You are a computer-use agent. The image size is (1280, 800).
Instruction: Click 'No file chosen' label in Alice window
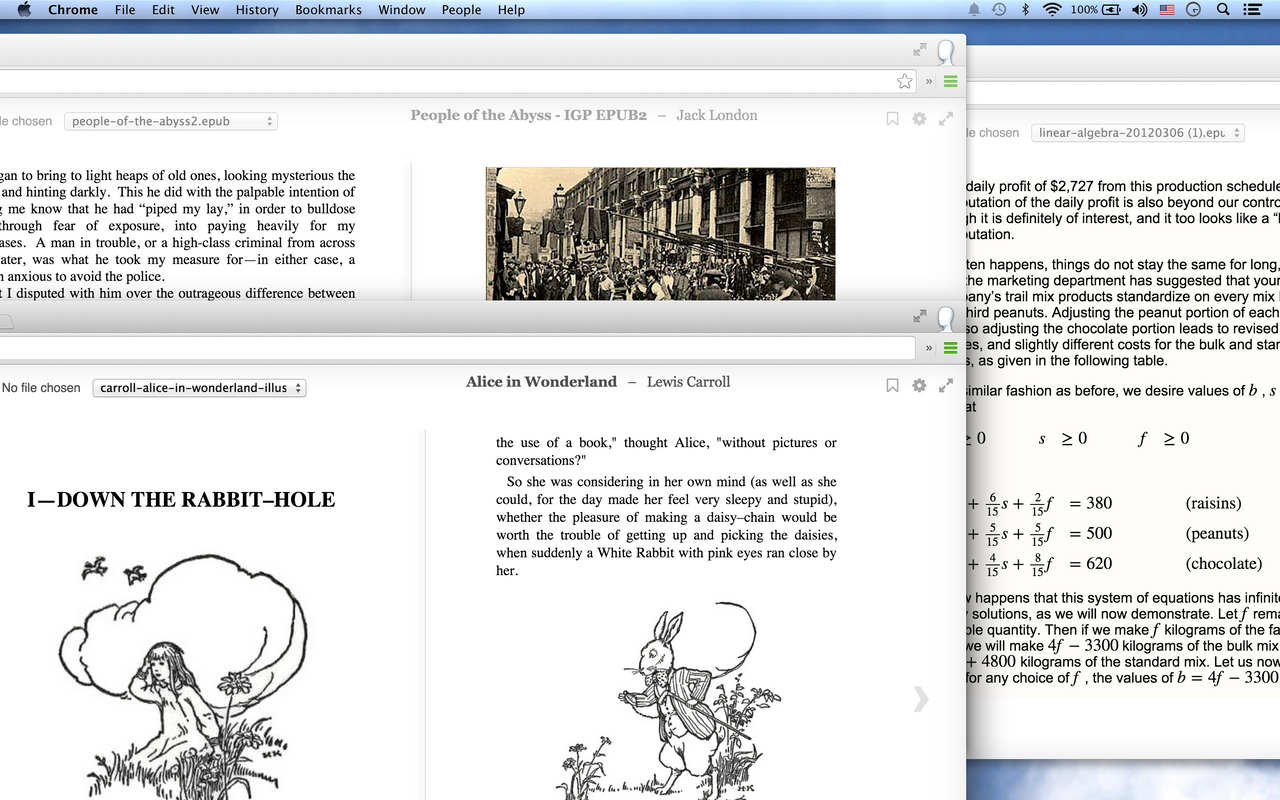click(41, 388)
